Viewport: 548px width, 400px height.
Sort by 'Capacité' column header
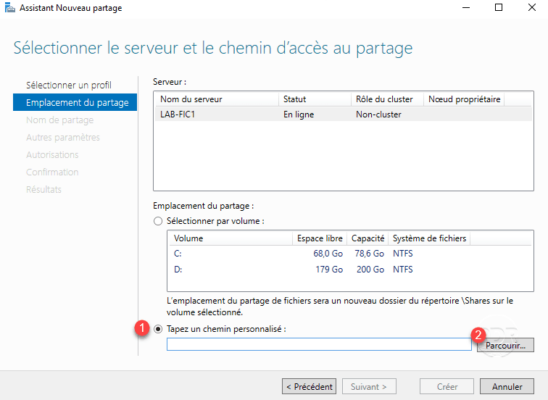click(x=367, y=239)
